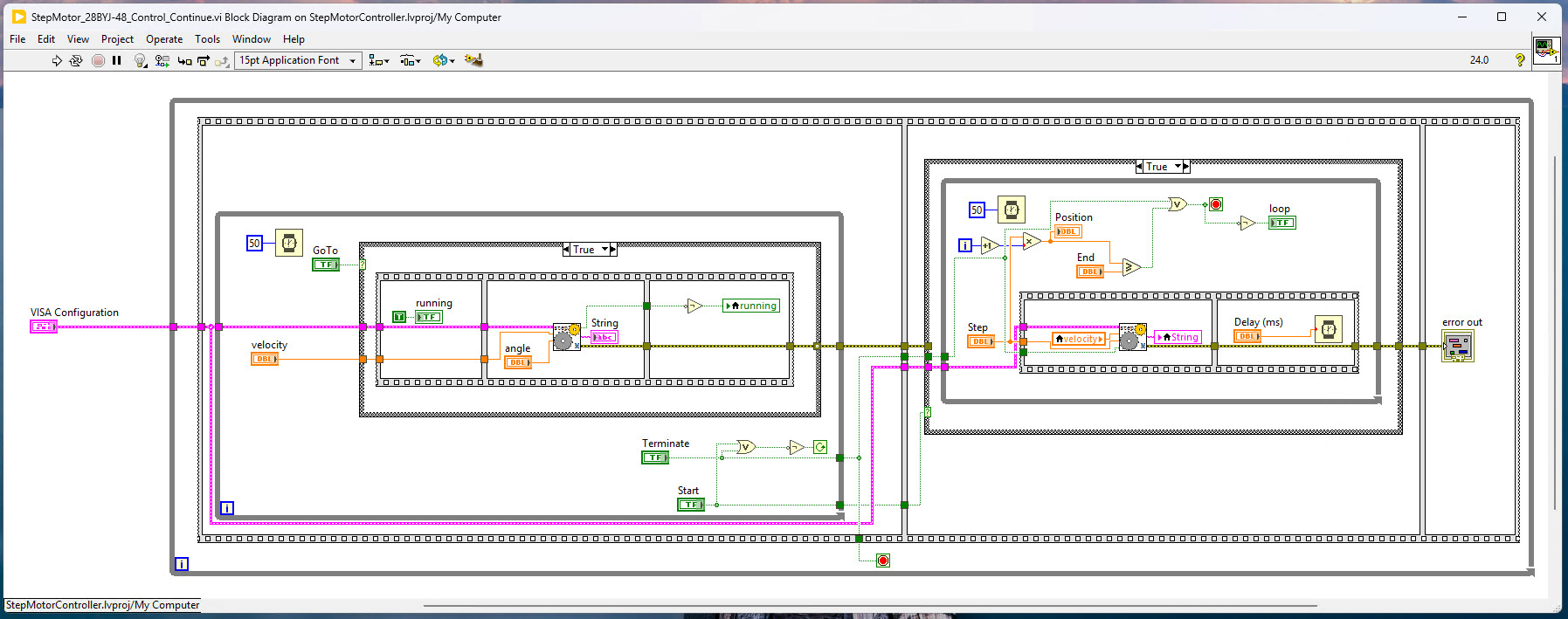Pause the VI execution
Image resolution: width=1568 pixels, height=619 pixels.
tap(117, 60)
